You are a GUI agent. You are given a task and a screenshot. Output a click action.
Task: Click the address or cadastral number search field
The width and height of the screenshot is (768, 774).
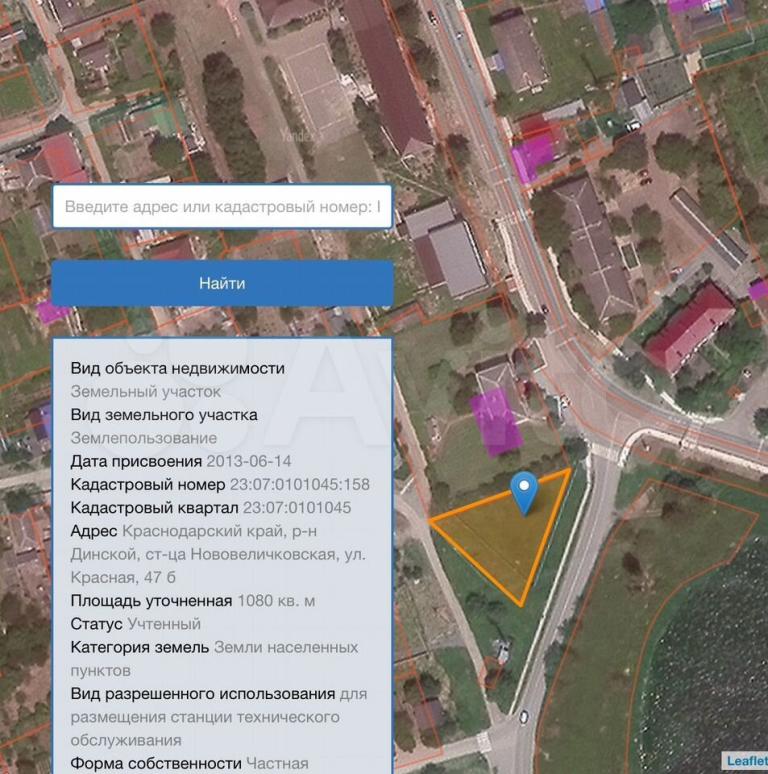[x=222, y=207]
